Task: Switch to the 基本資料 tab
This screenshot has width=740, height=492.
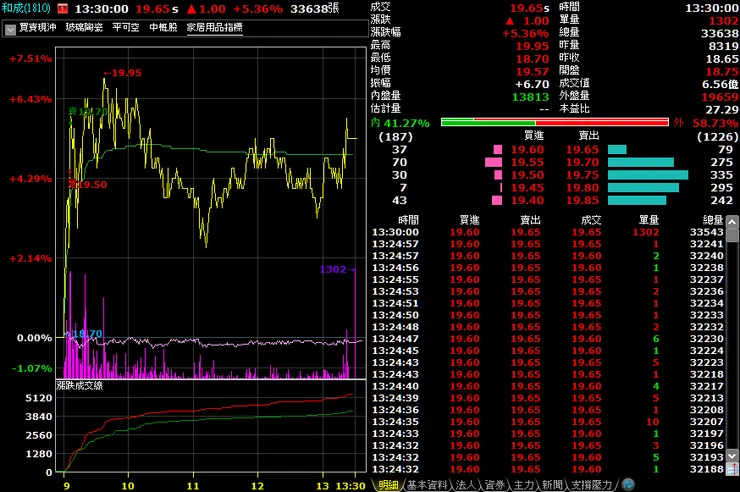Action: (x=427, y=484)
